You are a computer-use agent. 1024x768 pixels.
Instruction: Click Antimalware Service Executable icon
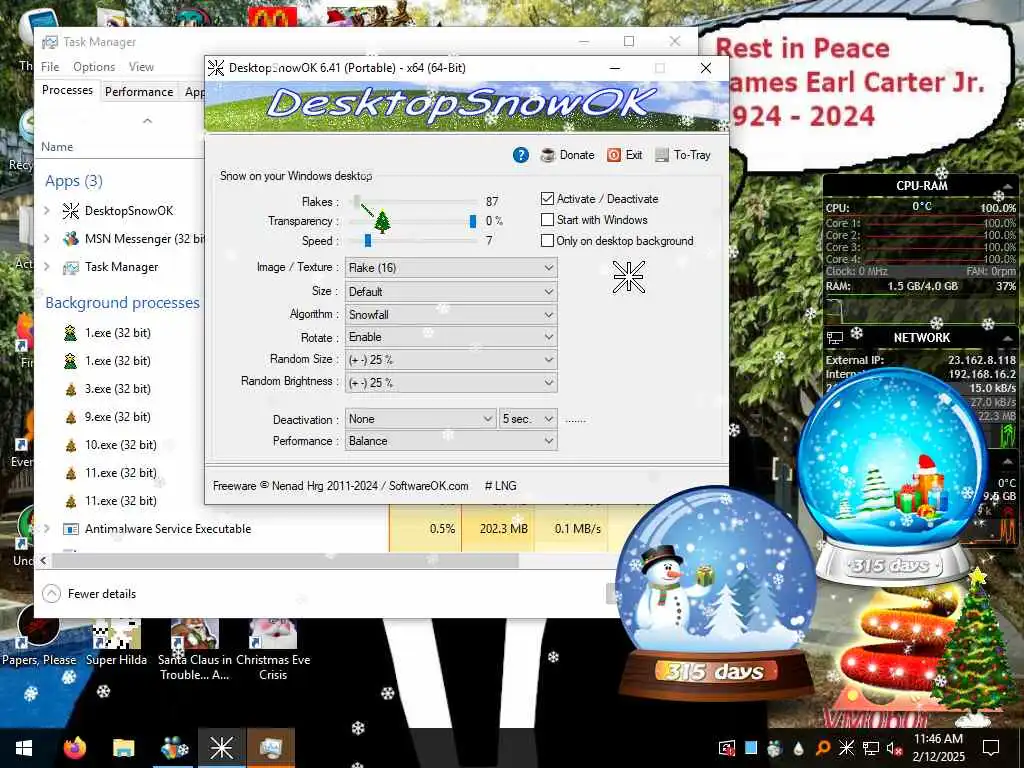(x=71, y=529)
